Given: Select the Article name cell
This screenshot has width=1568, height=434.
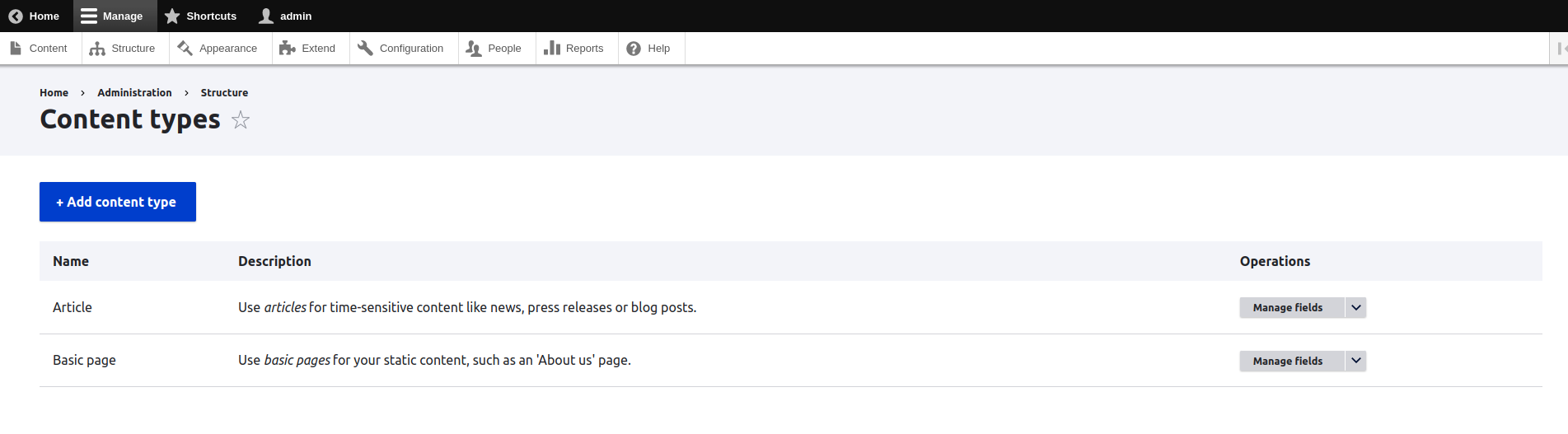Looking at the screenshot, I should [73, 307].
